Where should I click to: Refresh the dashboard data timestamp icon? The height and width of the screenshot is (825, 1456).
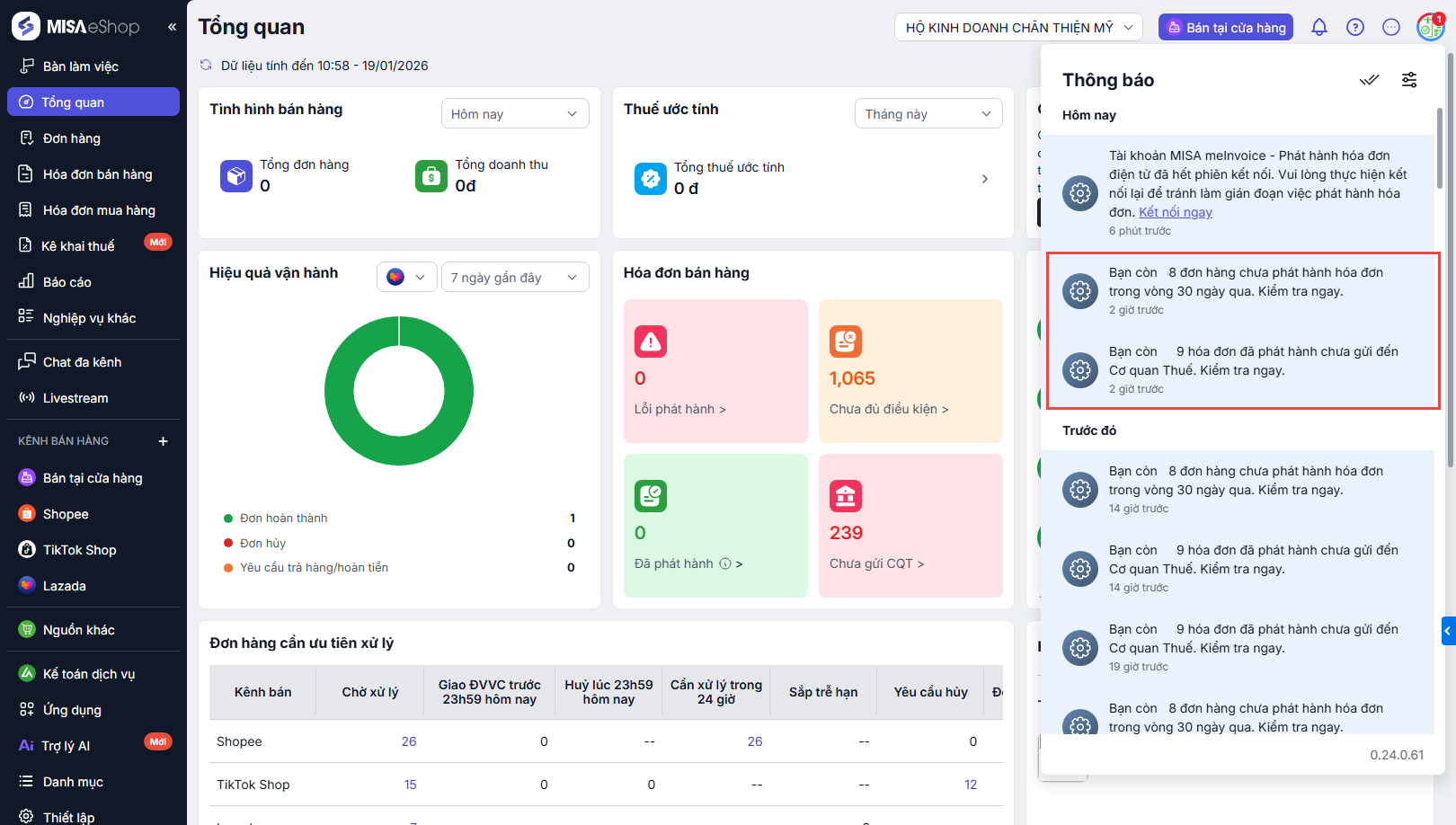(x=206, y=65)
